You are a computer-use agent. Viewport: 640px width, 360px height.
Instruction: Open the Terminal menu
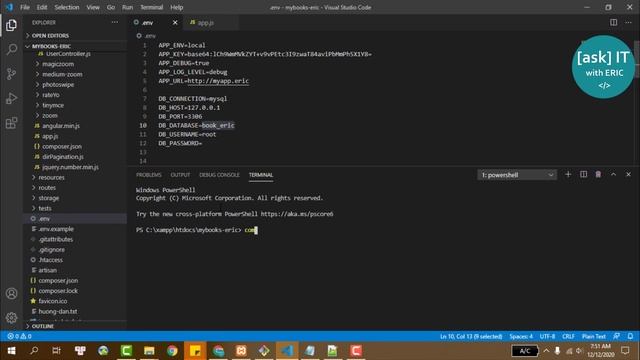(x=151, y=7)
